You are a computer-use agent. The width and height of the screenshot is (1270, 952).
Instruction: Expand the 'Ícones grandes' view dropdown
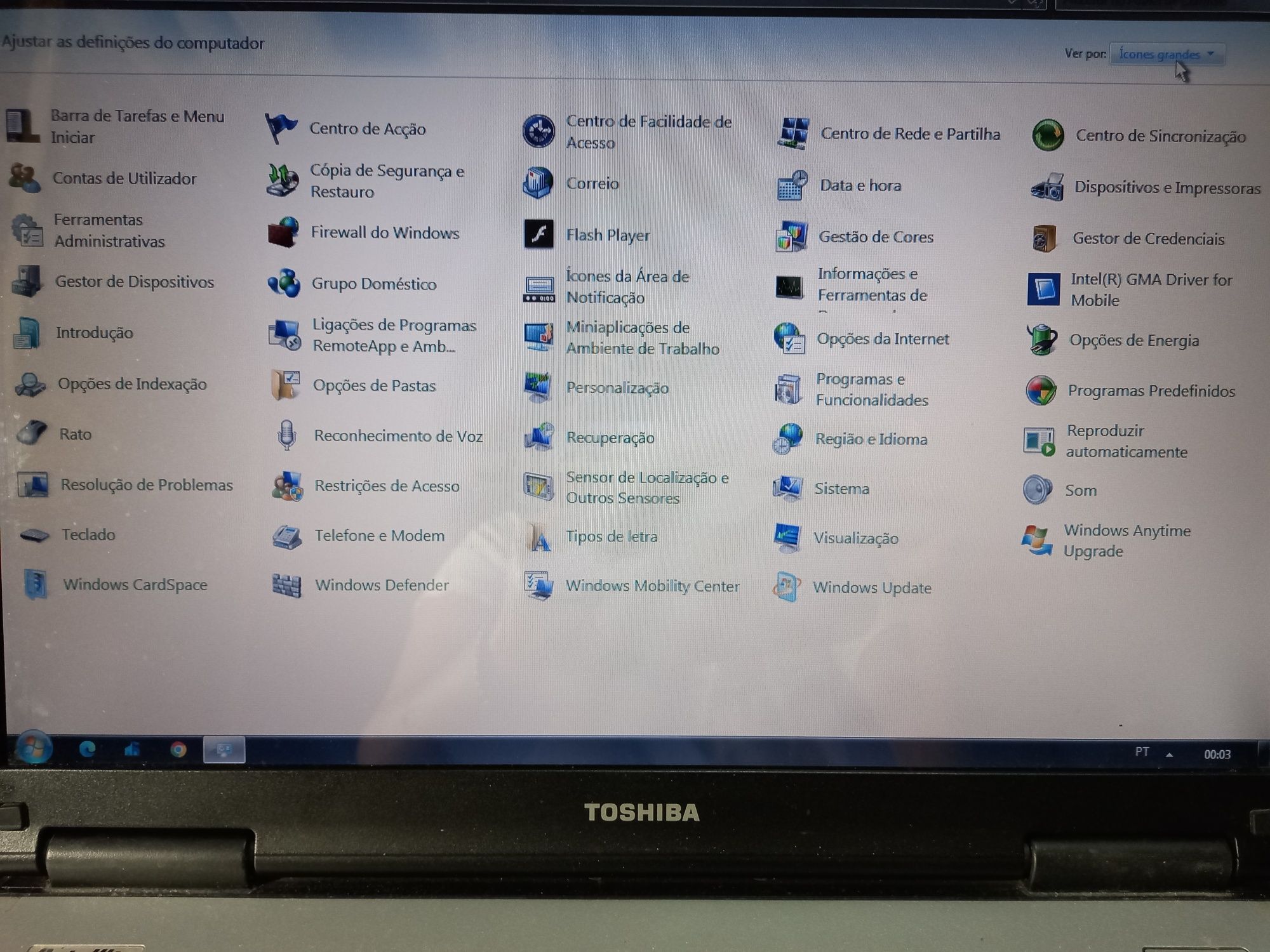(x=1166, y=55)
